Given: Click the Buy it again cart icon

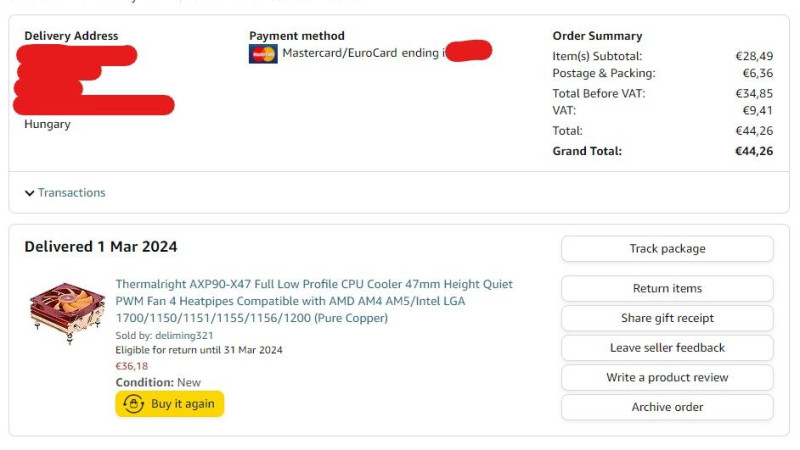Looking at the screenshot, I should coord(134,404).
